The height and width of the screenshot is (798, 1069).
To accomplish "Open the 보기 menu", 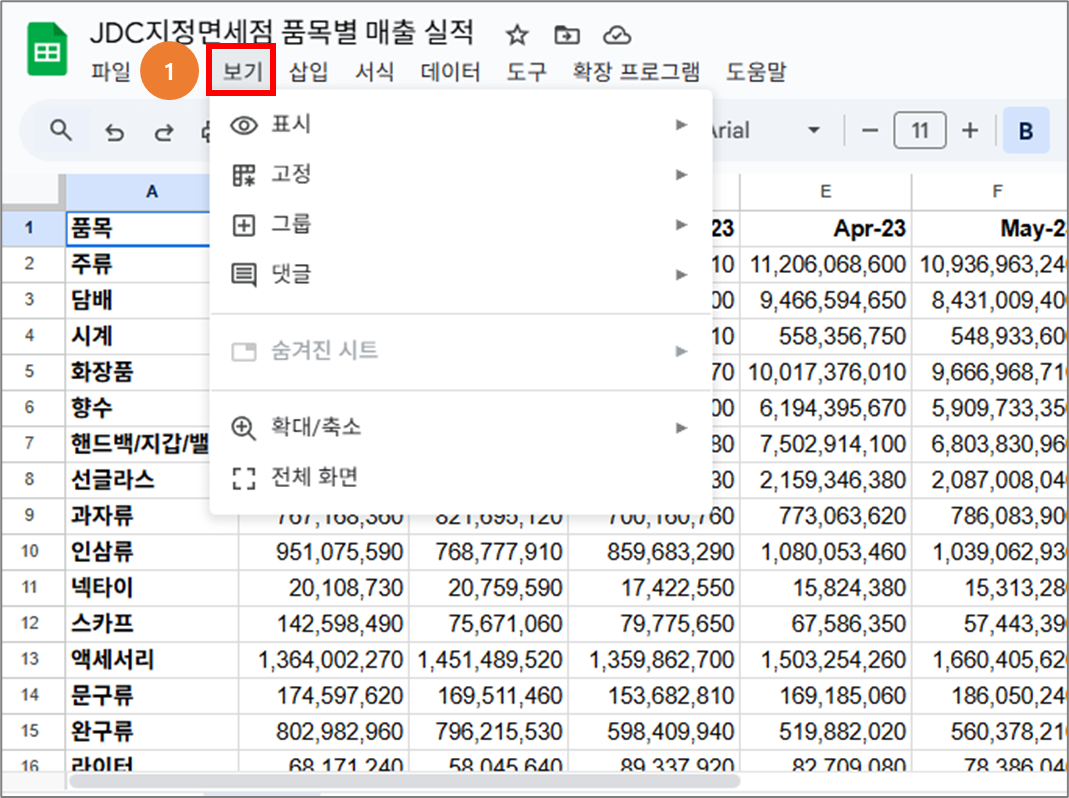I will point(242,70).
